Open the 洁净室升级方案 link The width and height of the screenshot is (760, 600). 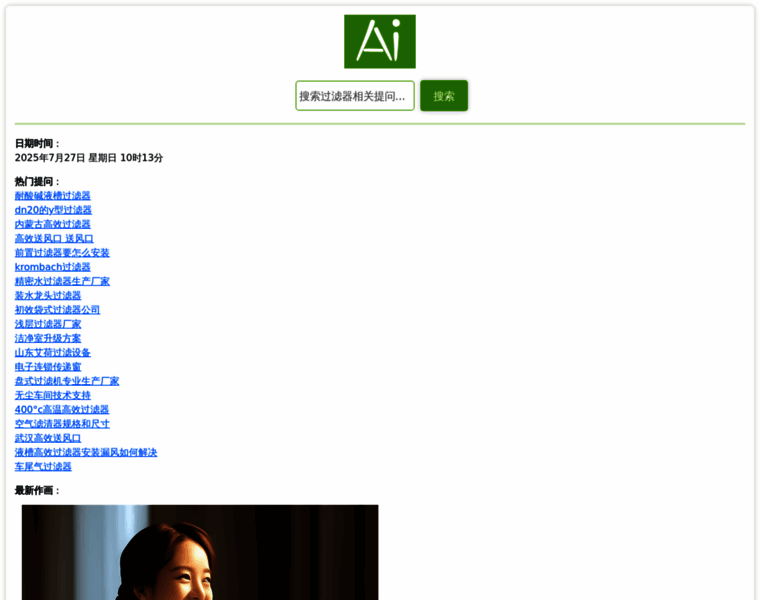click(48, 338)
